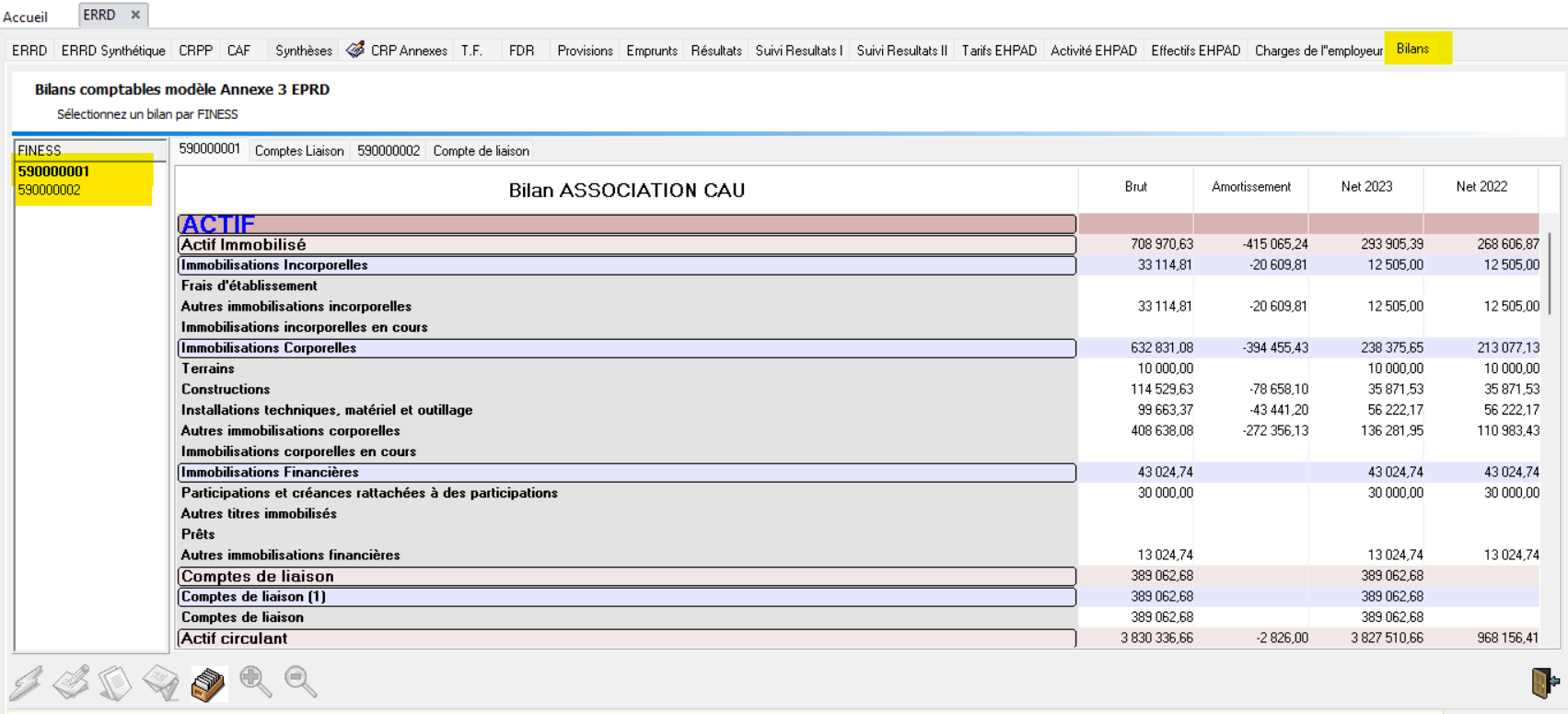The width and height of the screenshot is (1568, 714).
Task: Open the 590000002 sub-tab
Action: [x=389, y=151]
